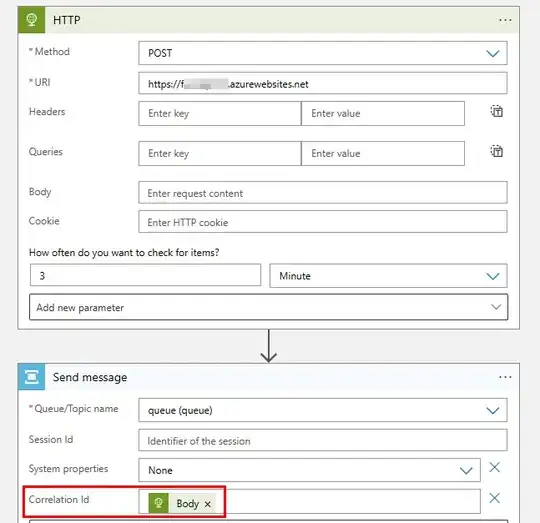This screenshot has width=540, height=523.
Task: Click the Headers Enter value field
Action: (x=383, y=113)
